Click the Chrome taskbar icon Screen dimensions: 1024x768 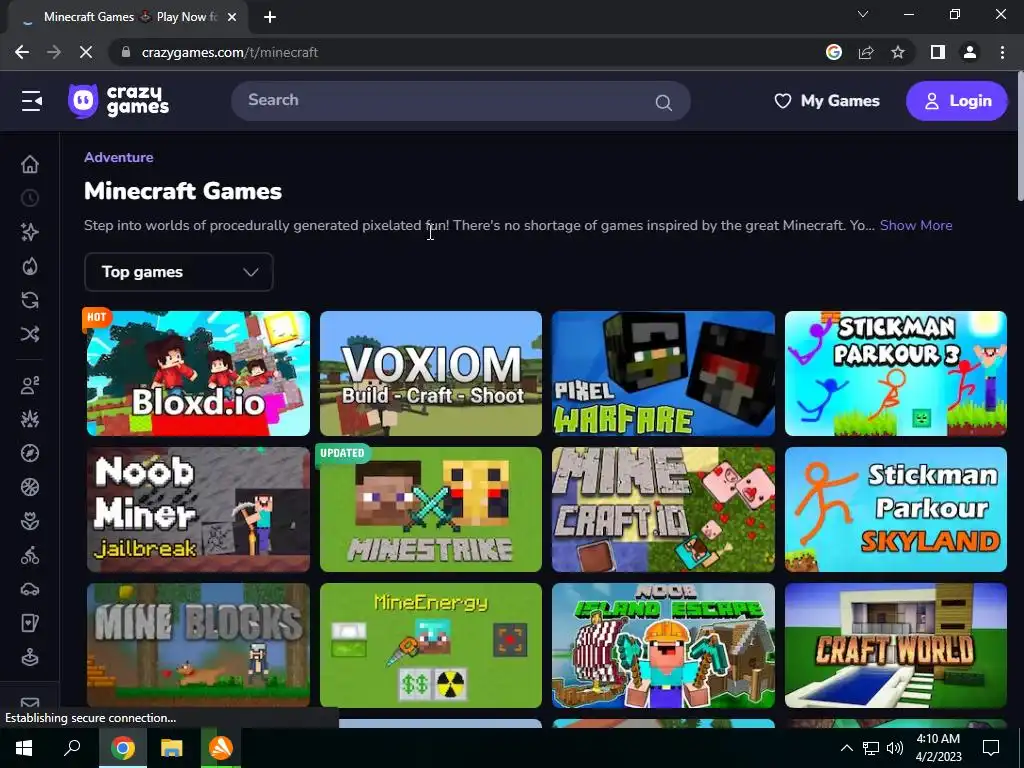coord(122,748)
